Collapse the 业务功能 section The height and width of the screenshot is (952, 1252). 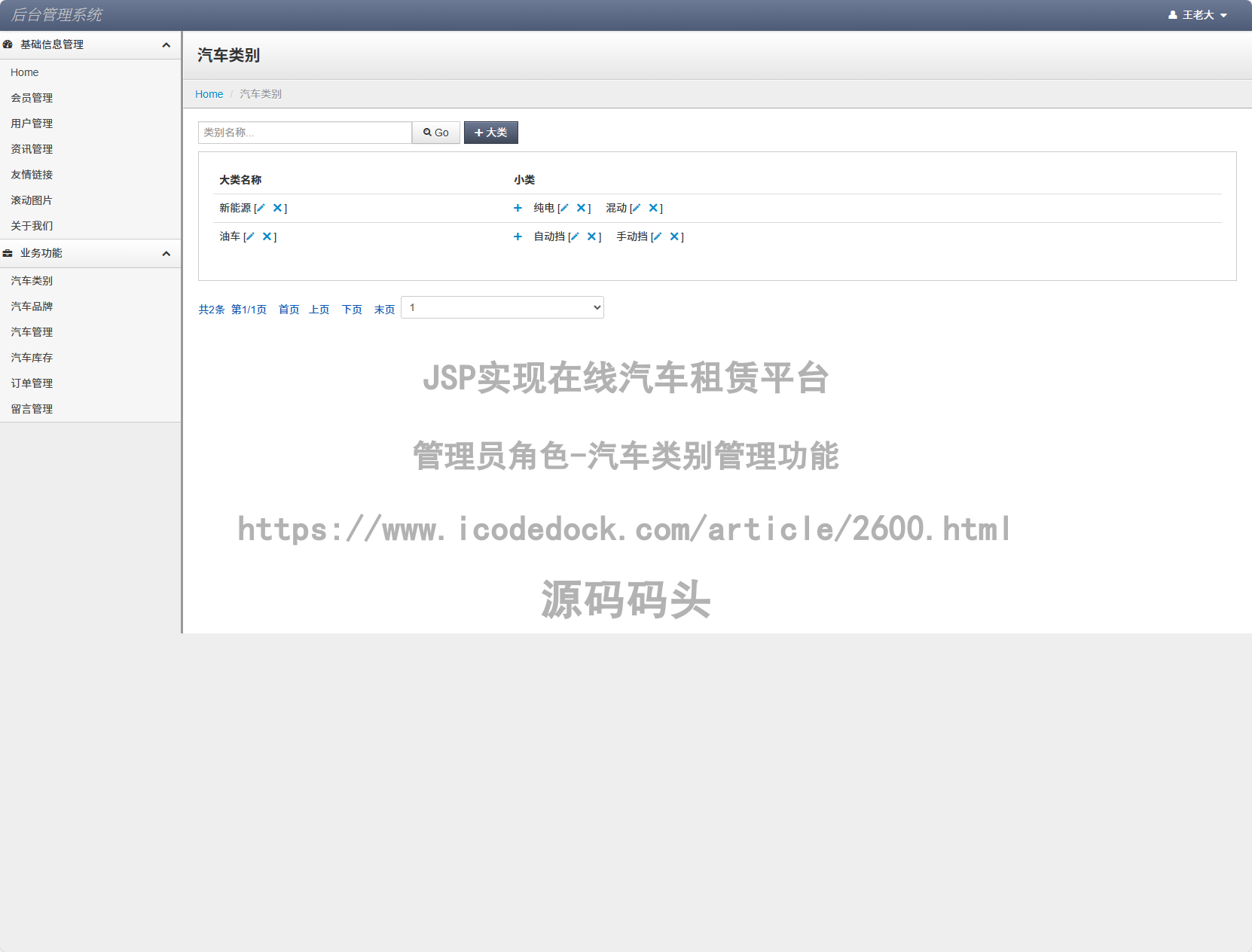click(166, 254)
